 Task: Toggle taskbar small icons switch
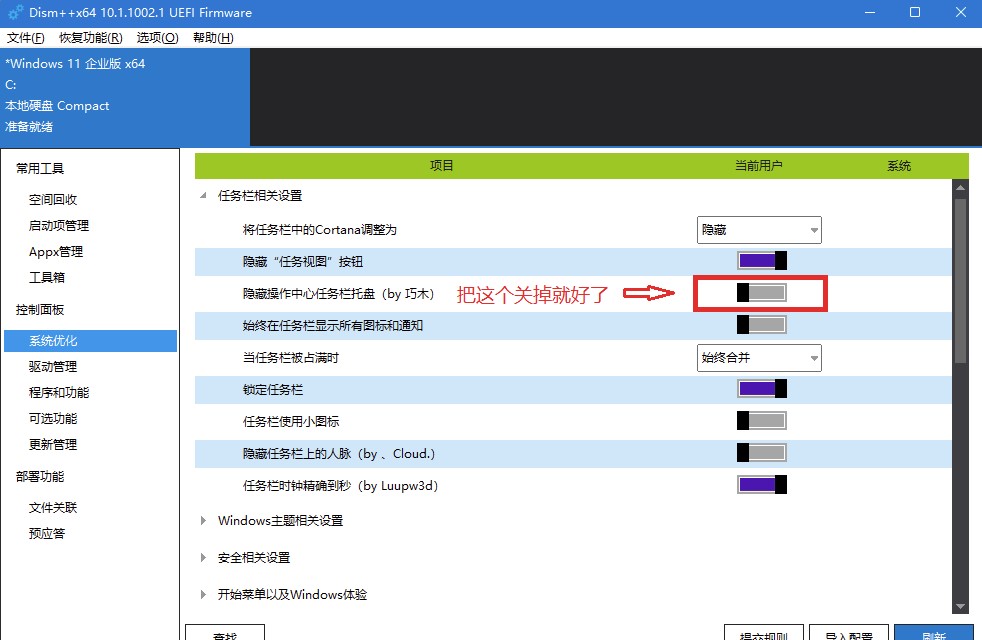(x=762, y=421)
